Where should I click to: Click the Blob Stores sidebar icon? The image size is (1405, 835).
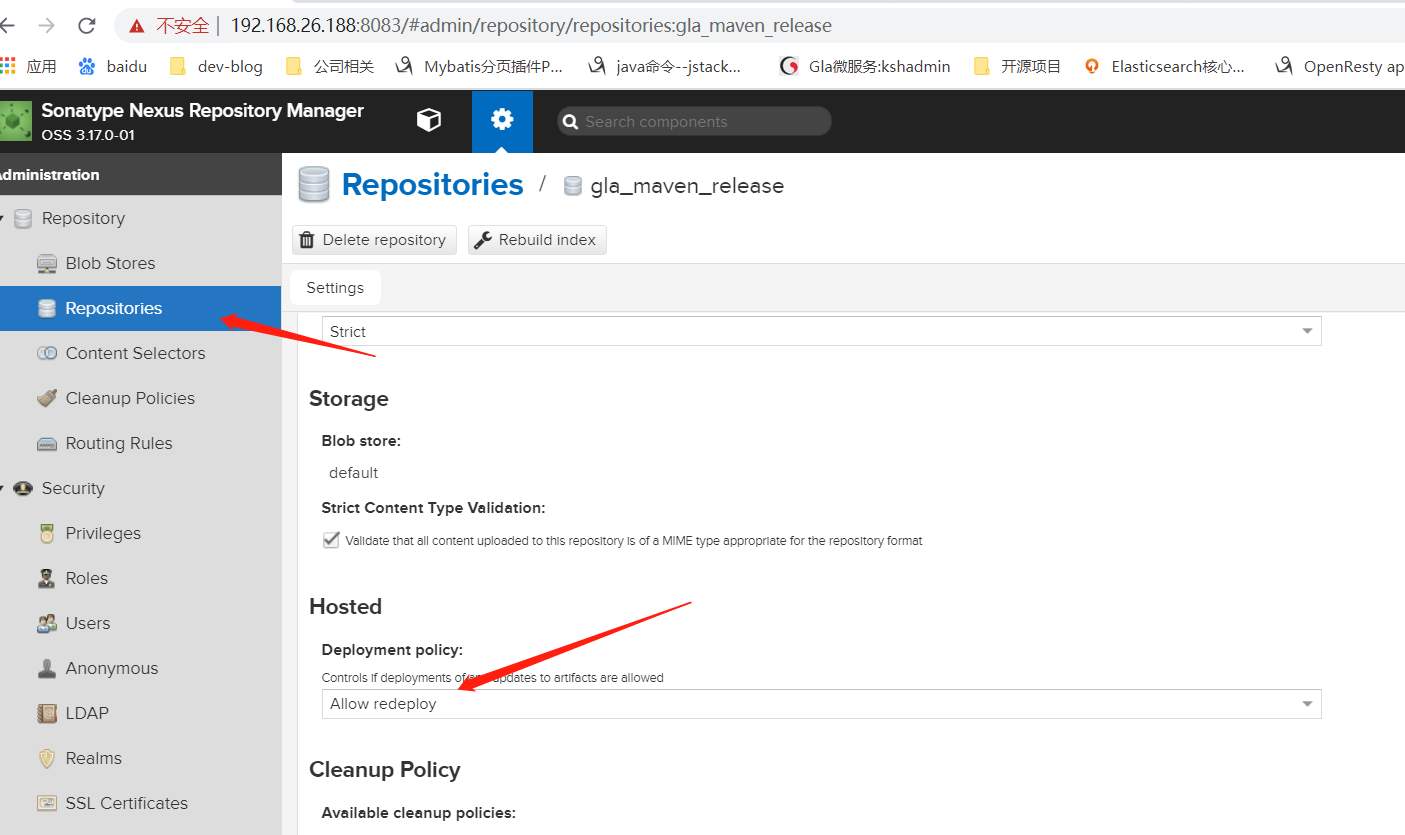[47, 264]
